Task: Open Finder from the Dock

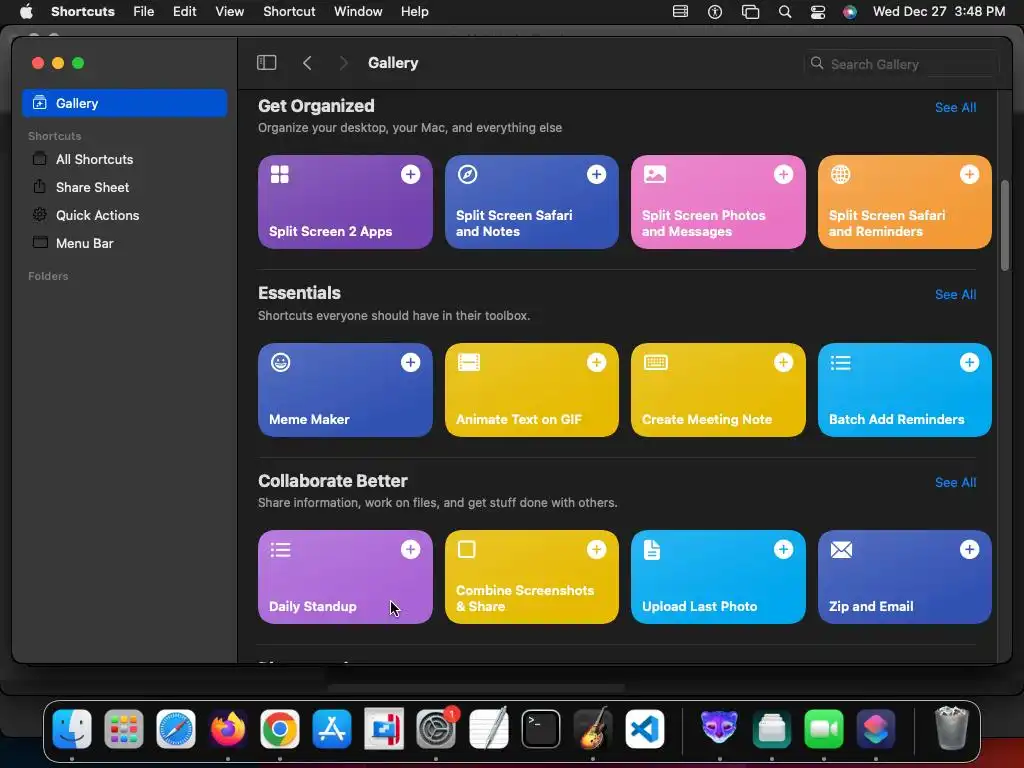Action: (x=72, y=729)
